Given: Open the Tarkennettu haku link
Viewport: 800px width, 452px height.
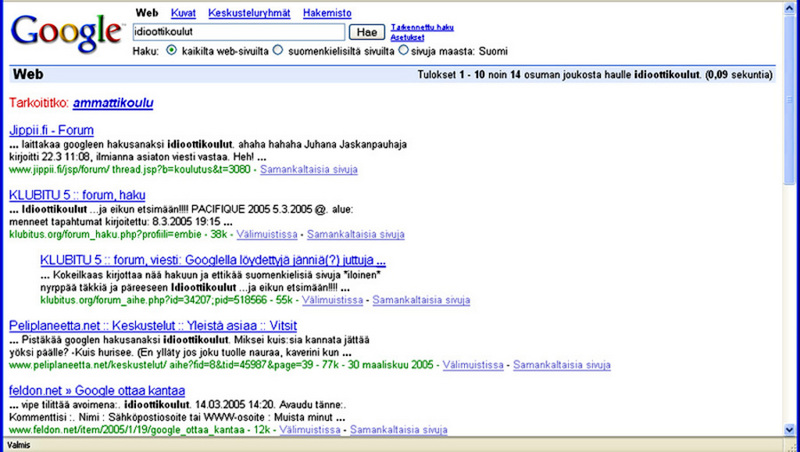Looking at the screenshot, I should (x=422, y=28).
